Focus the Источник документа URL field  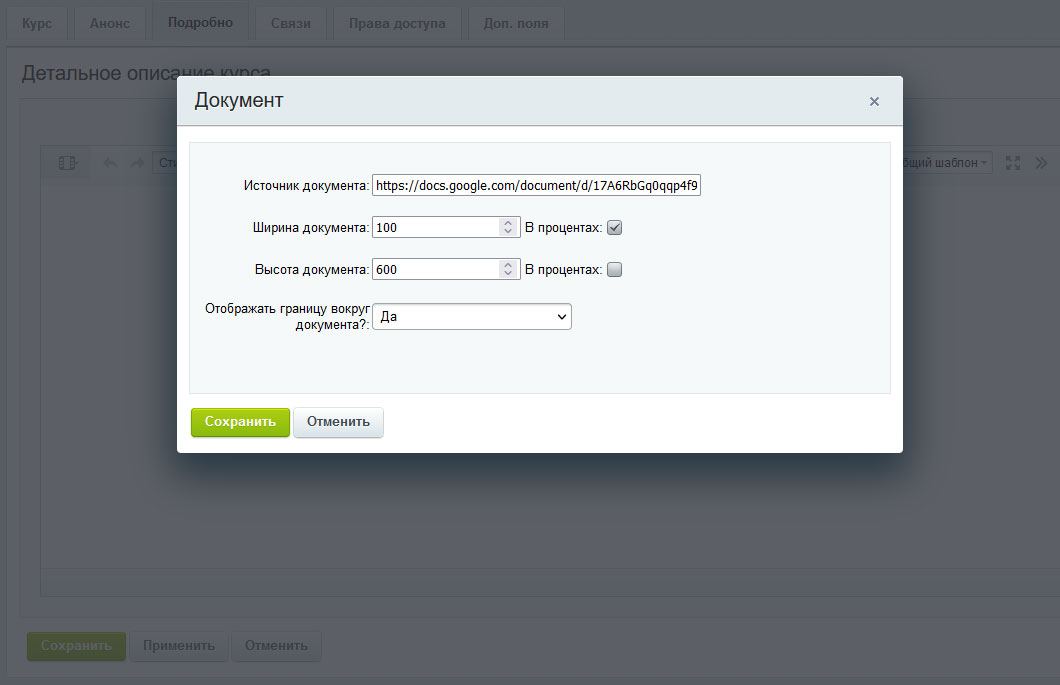[536, 185]
